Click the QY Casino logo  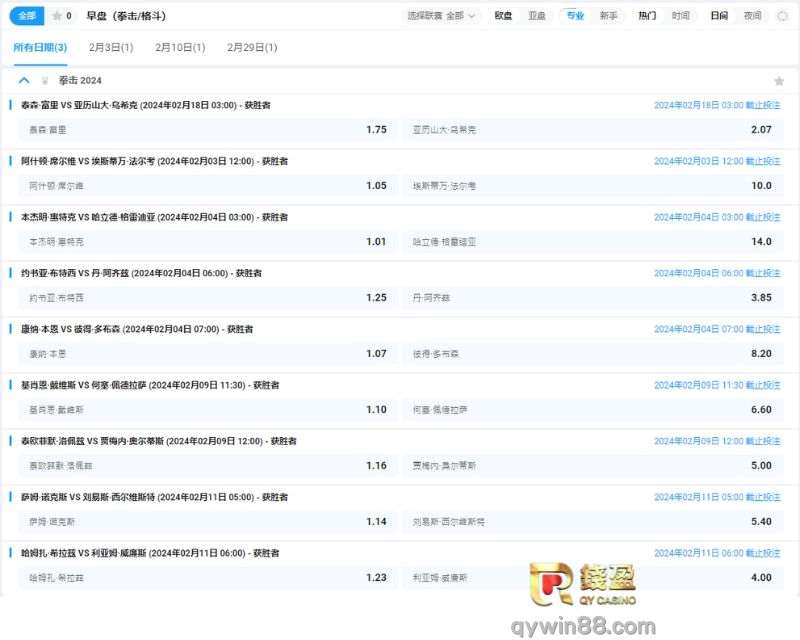click(x=600, y=580)
